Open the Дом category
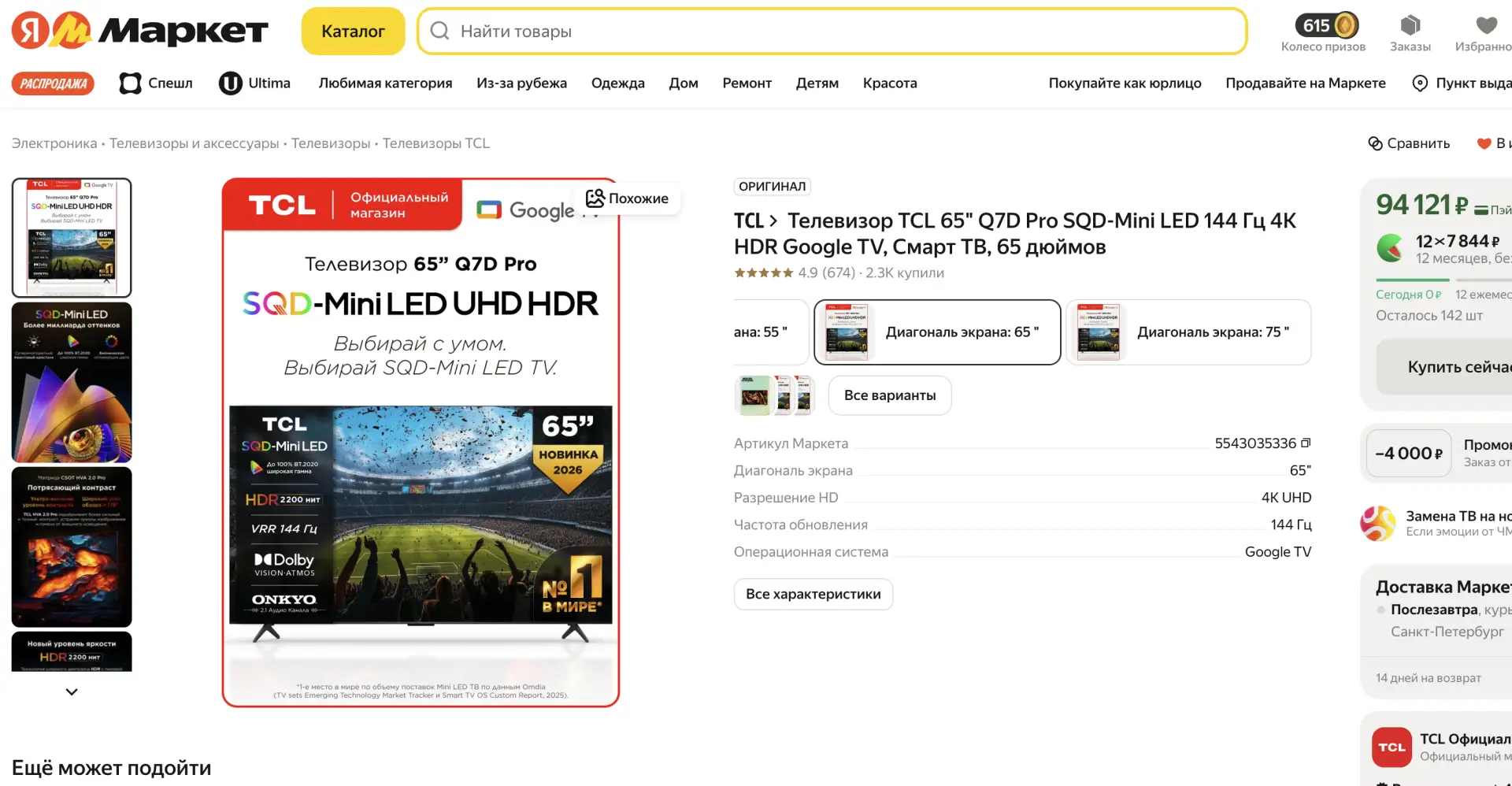 pos(684,83)
